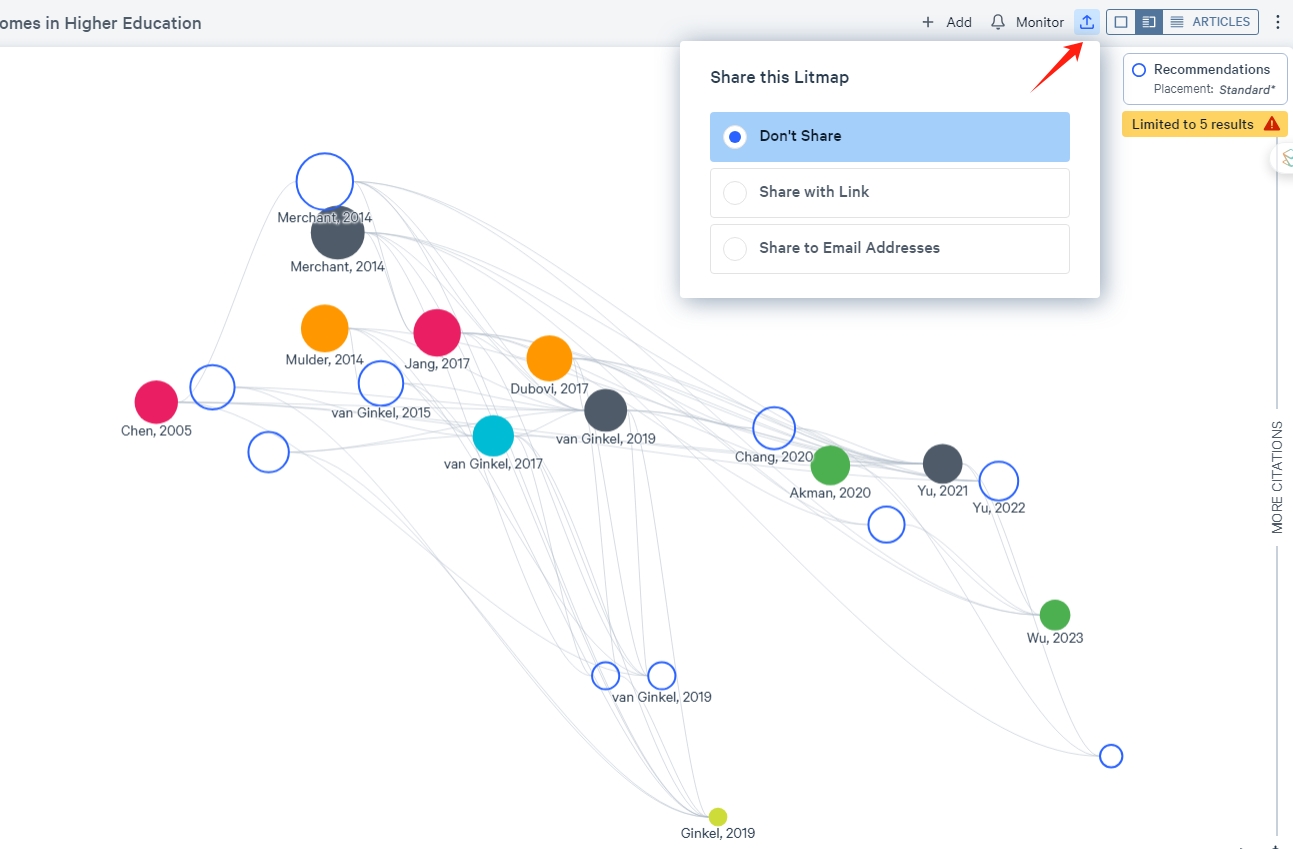This screenshot has height=849, width=1293.
Task: Choose the Share with Link radio button
Action: [x=735, y=193]
